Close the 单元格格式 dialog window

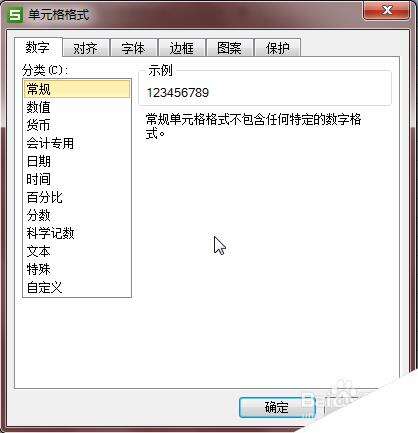pos(387,11)
